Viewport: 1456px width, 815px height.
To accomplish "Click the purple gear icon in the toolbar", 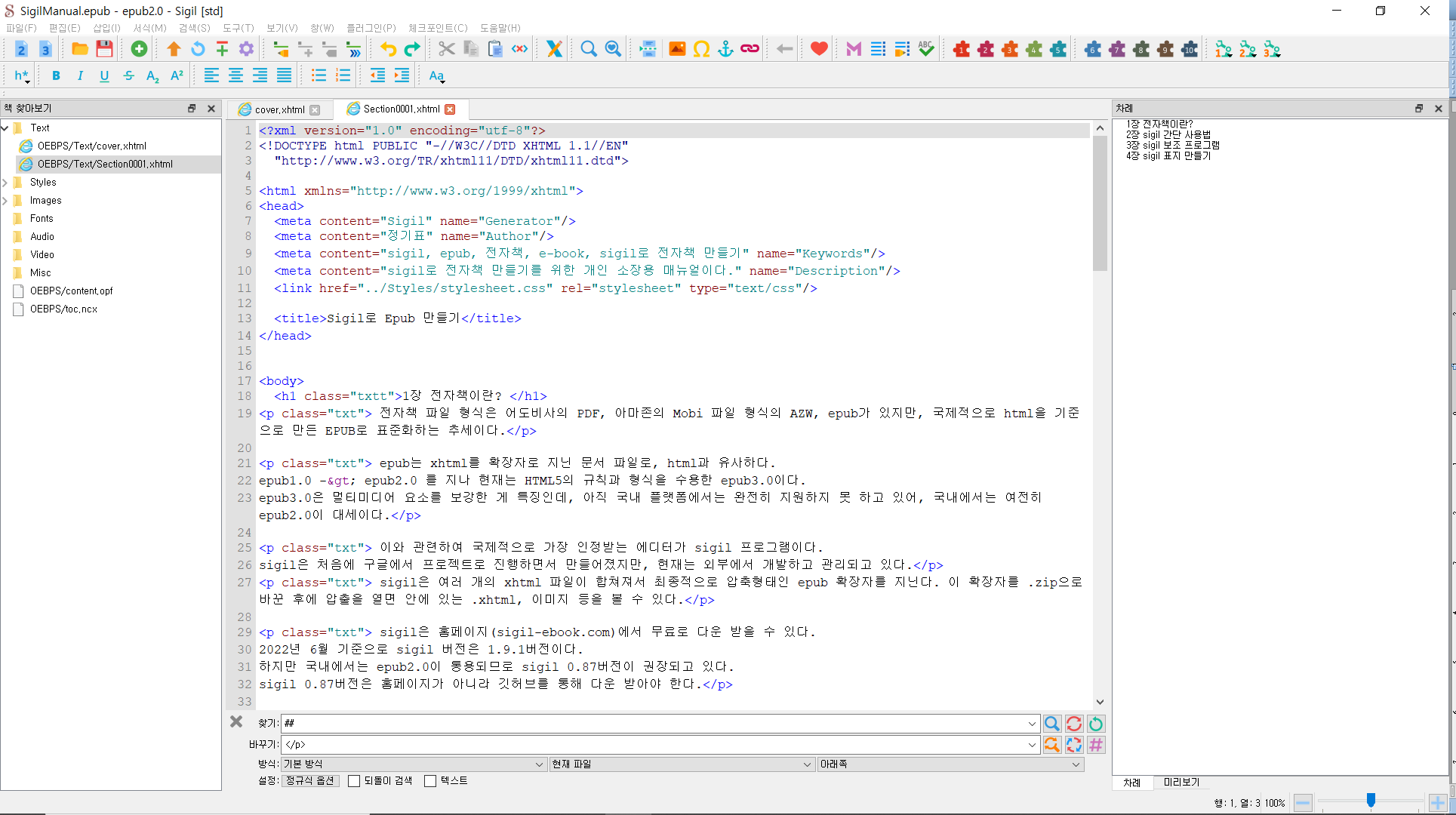I will click(246, 50).
